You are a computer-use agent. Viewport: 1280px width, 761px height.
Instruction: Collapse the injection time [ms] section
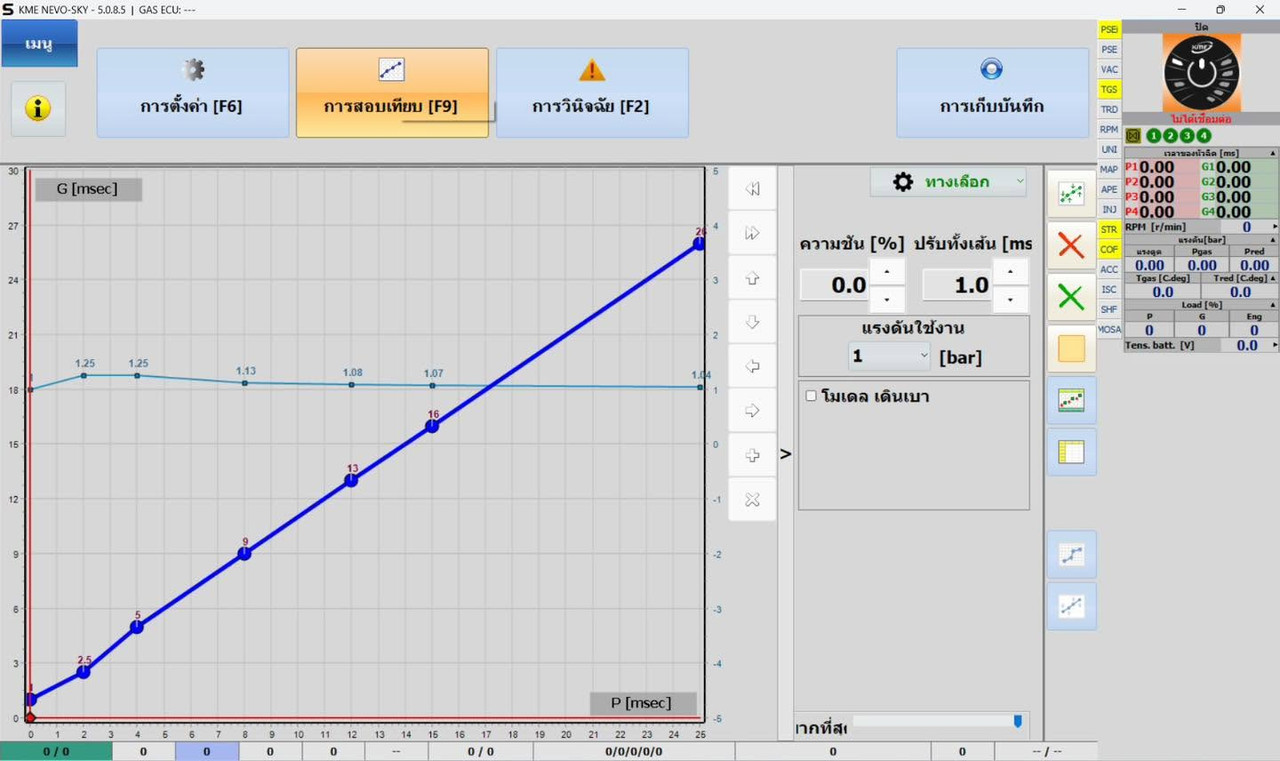tap(1273, 153)
